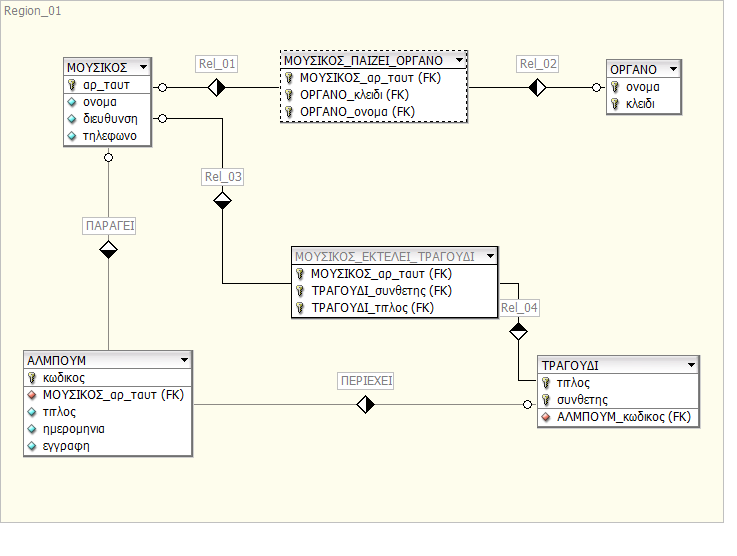Select the κλειδι column in ΟΡΓΑΝΟ

640,104
